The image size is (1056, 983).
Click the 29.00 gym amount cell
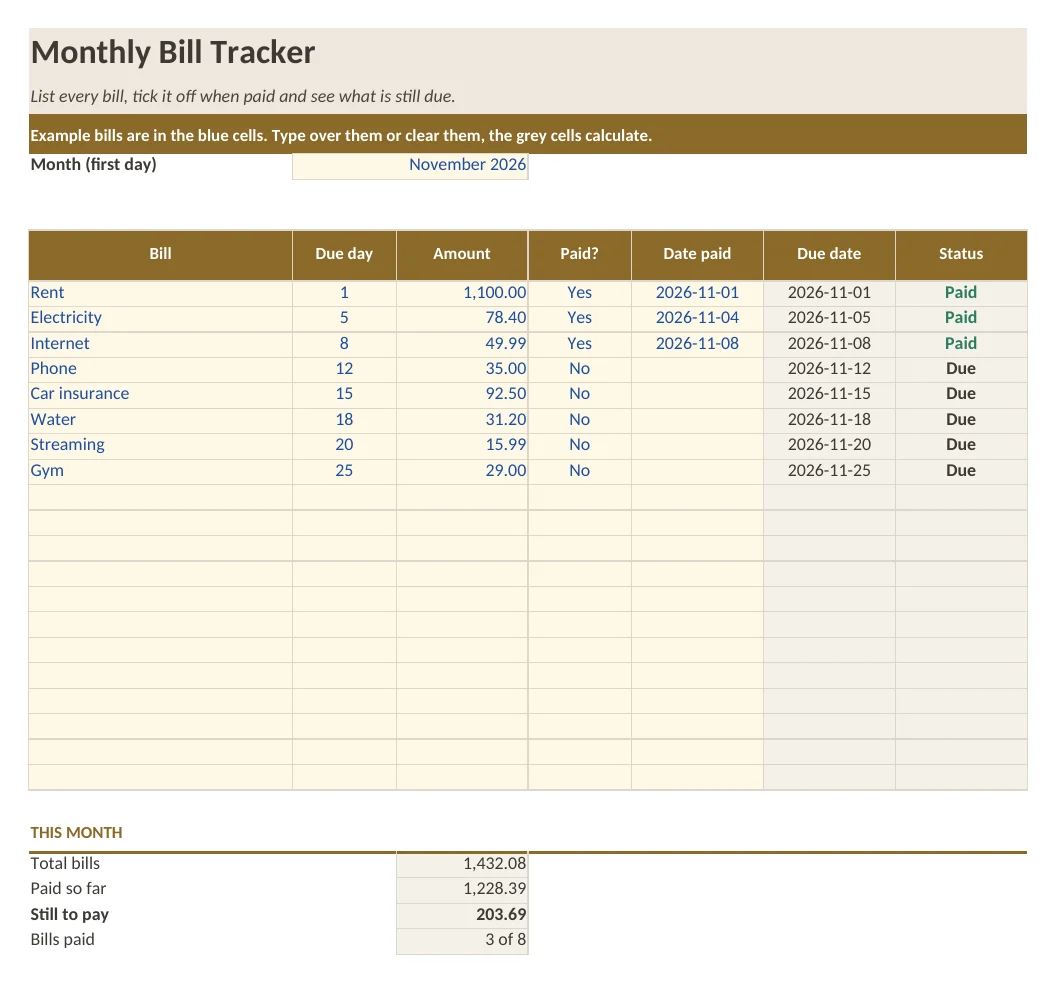point(462,471)
